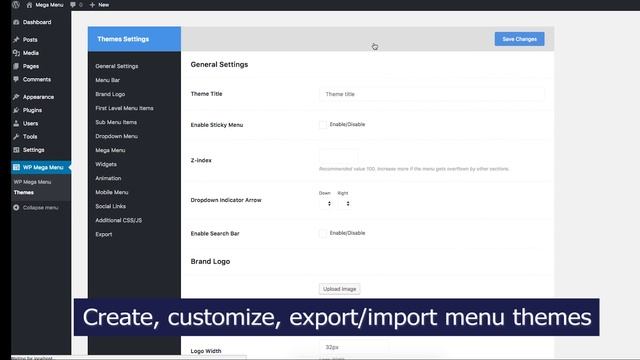Open Menu Bar settings tab

[108, 80]
